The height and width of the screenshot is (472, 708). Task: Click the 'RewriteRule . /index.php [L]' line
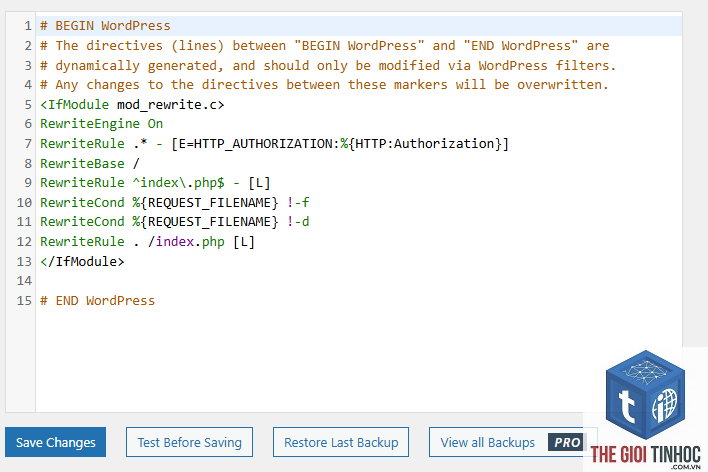tap(147, 242)
